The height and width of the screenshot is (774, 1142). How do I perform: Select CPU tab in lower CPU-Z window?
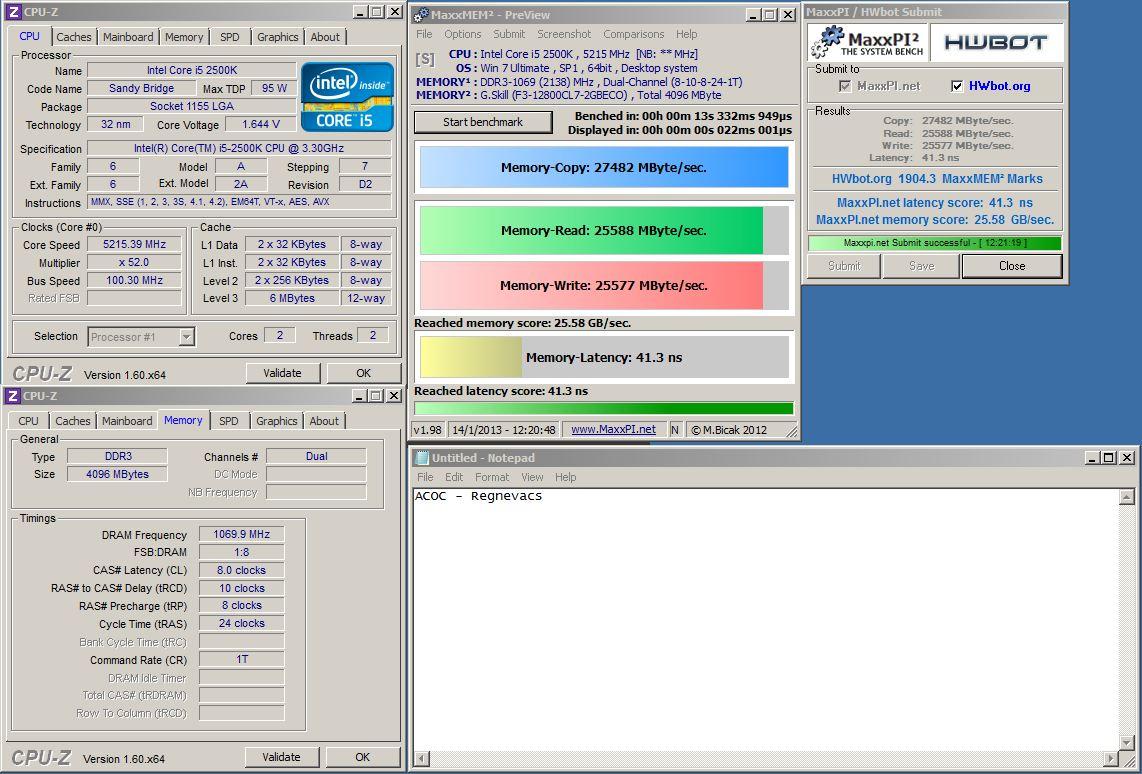[x=28, y=421]
